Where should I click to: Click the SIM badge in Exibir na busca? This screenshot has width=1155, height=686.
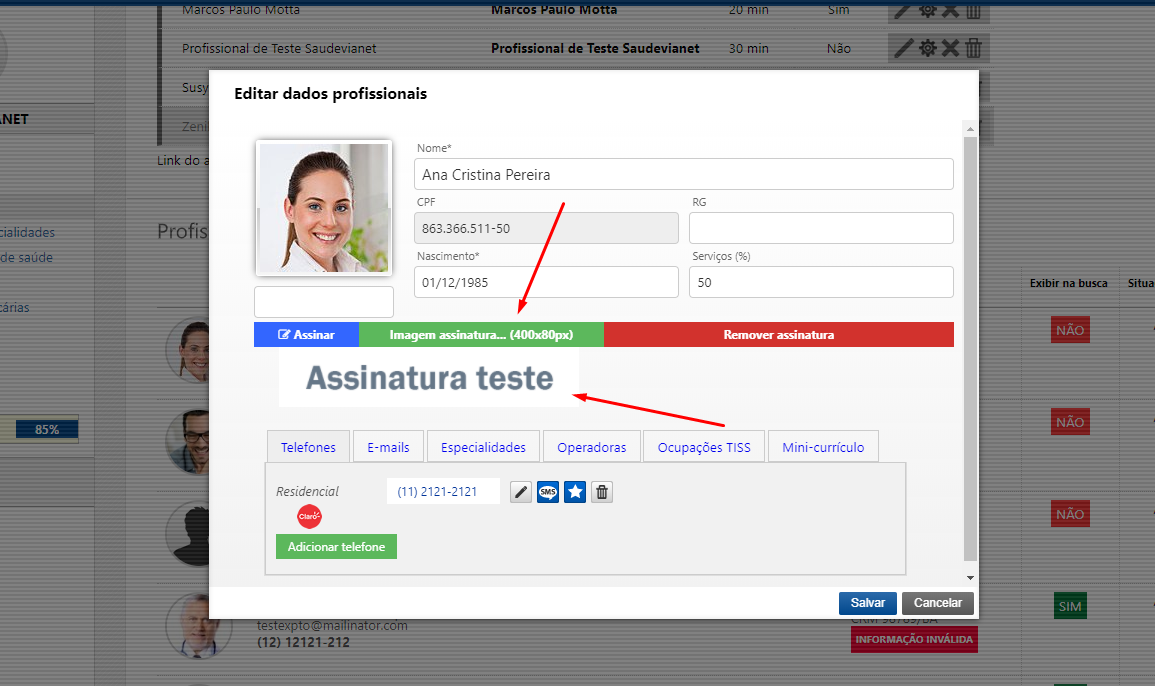click(x=1070, y=605)
